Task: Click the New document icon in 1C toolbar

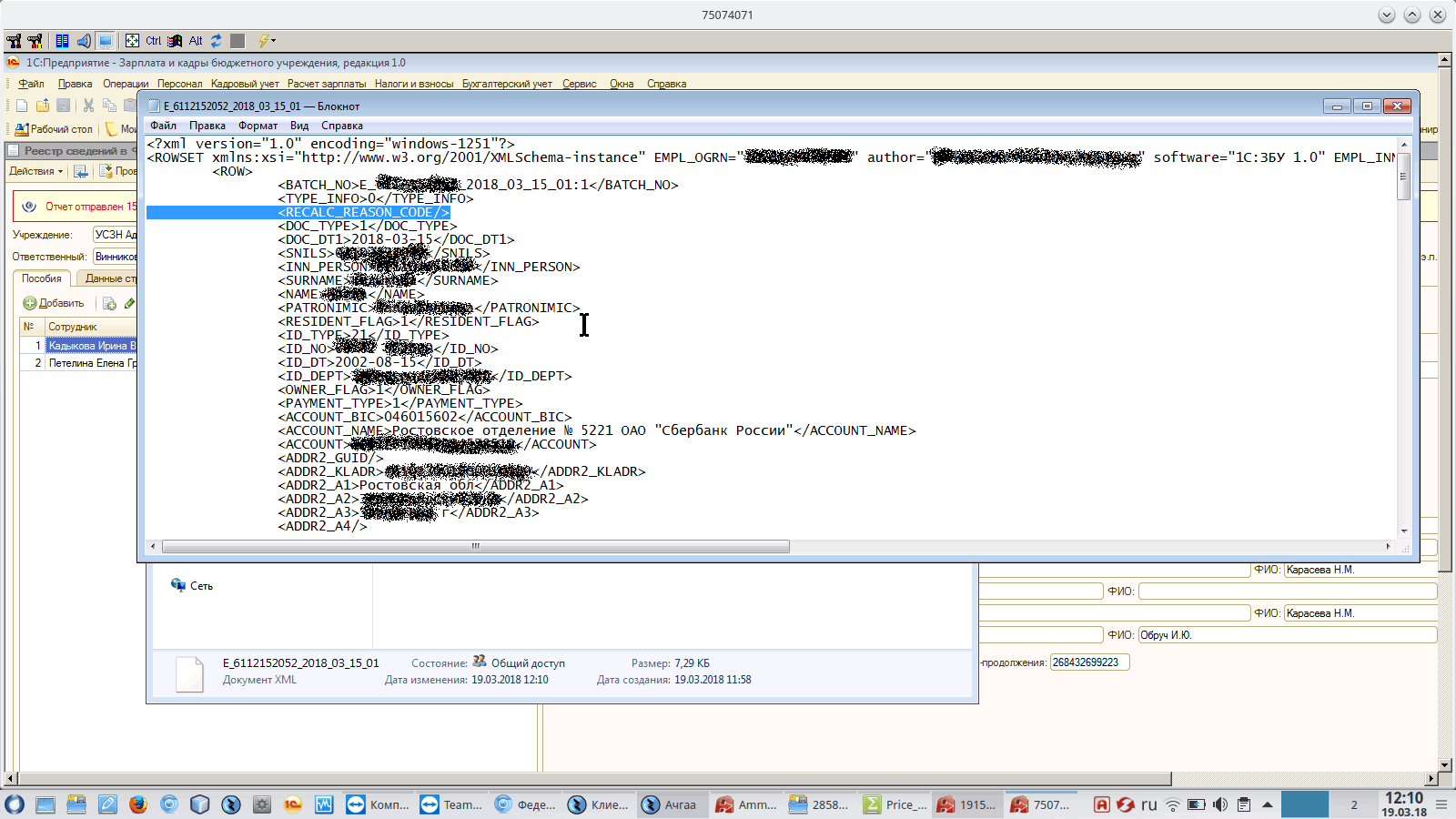Action: 22,105
